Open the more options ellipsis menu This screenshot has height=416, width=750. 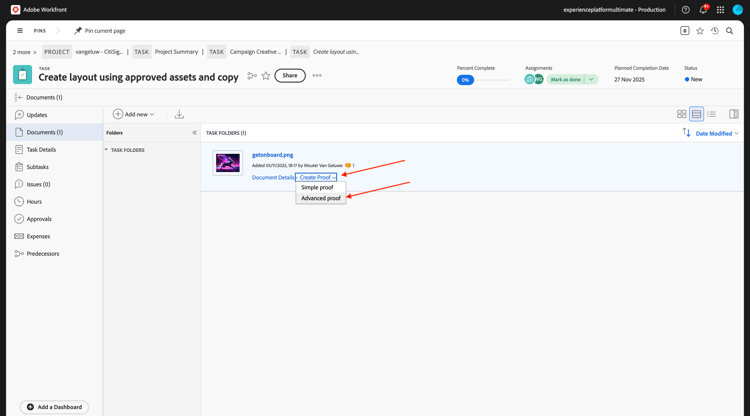click(x=317, y=76)
